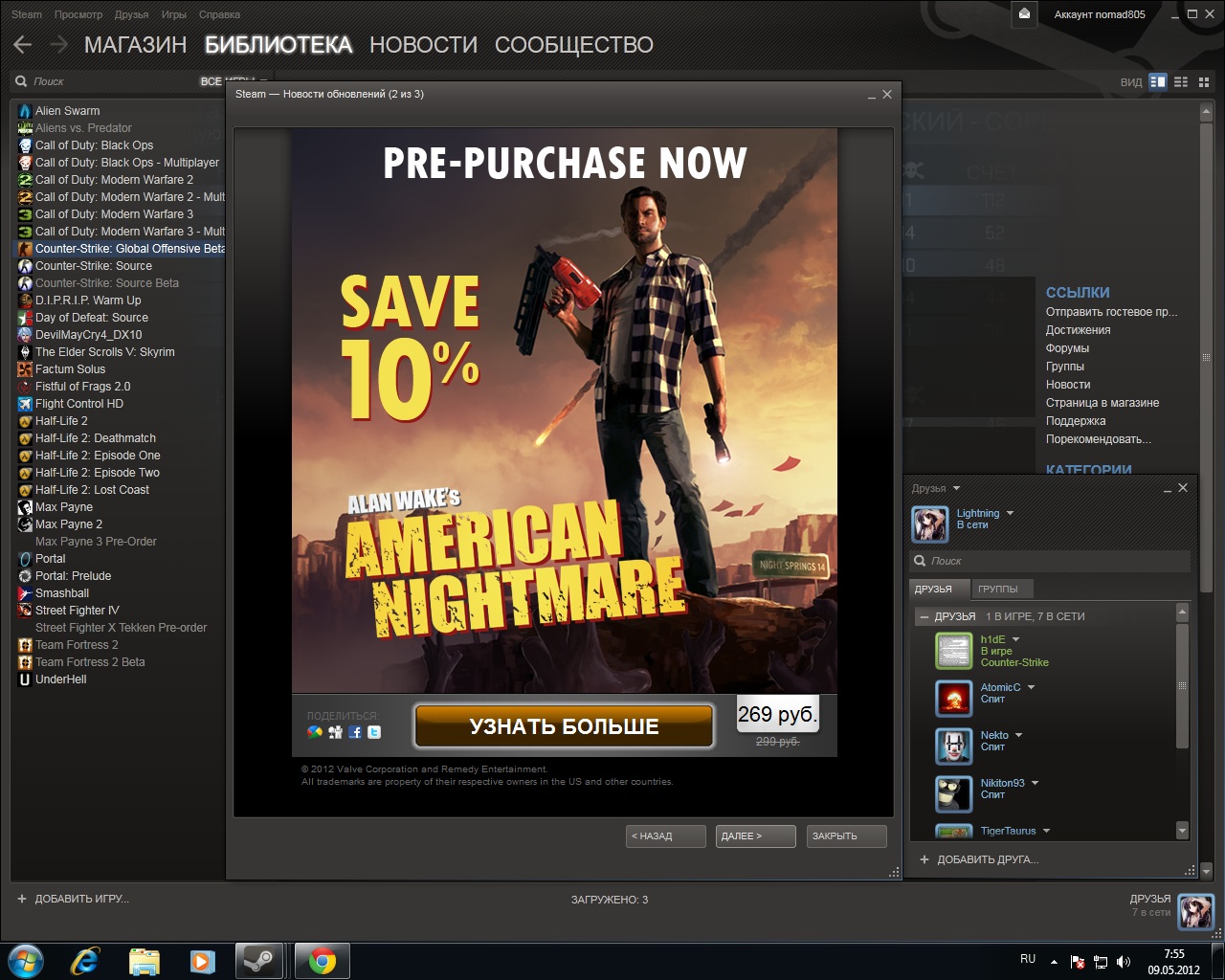This screenshot has height=980, width=1225.
Task: Click the Windows Start button
Action: pyautogui.click(x=25, y=960)
